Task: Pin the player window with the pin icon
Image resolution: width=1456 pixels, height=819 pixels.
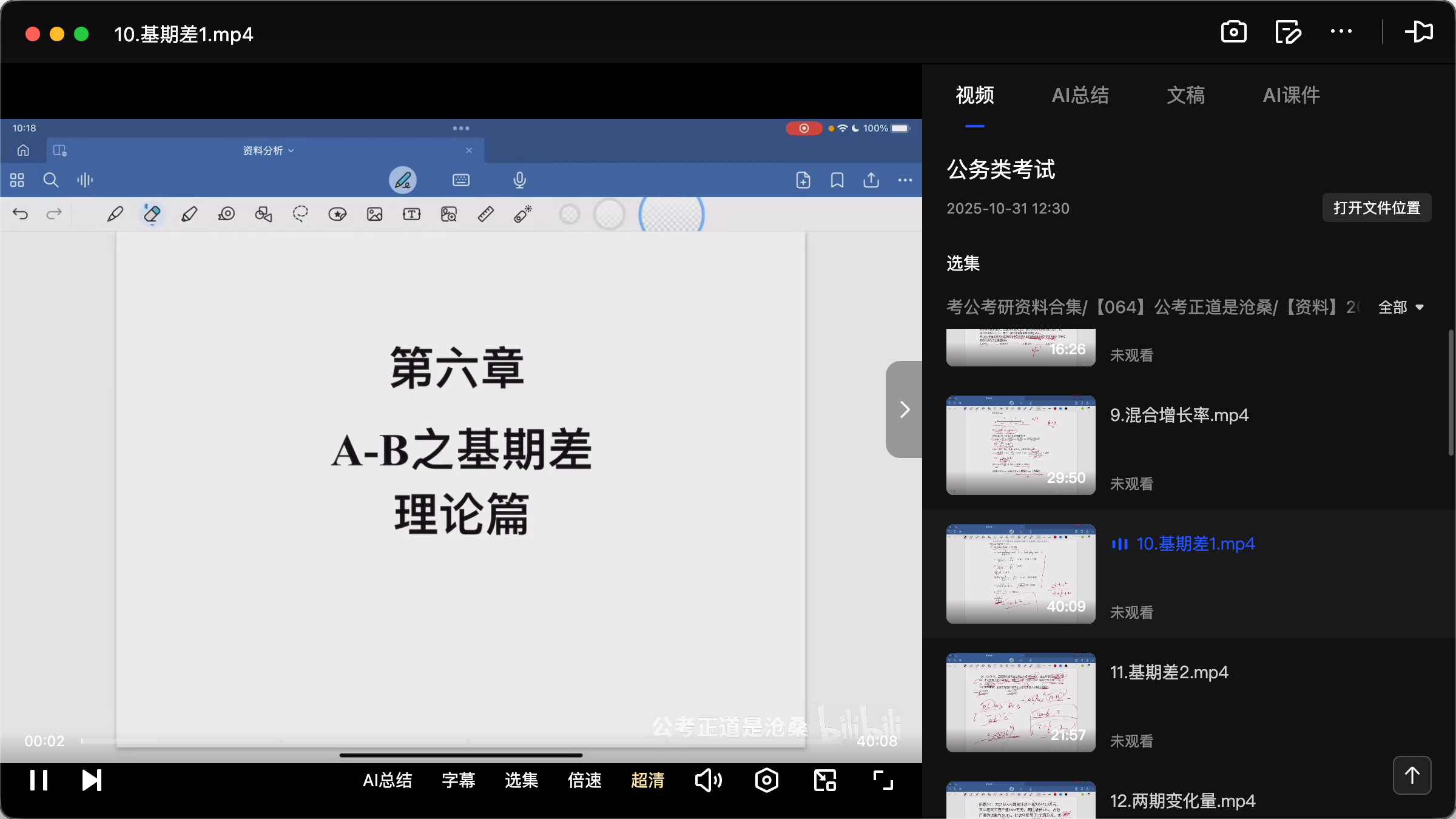Action: (1420, 32)
